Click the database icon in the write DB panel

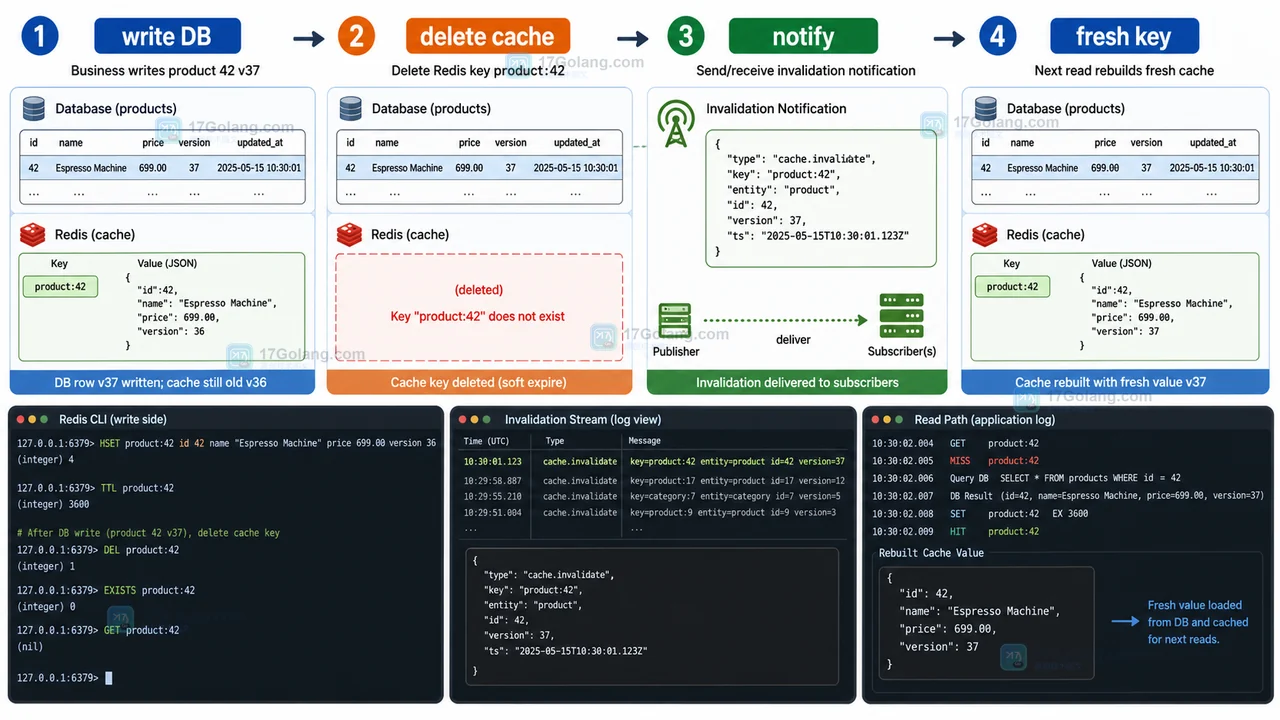[x=34, y=108]
